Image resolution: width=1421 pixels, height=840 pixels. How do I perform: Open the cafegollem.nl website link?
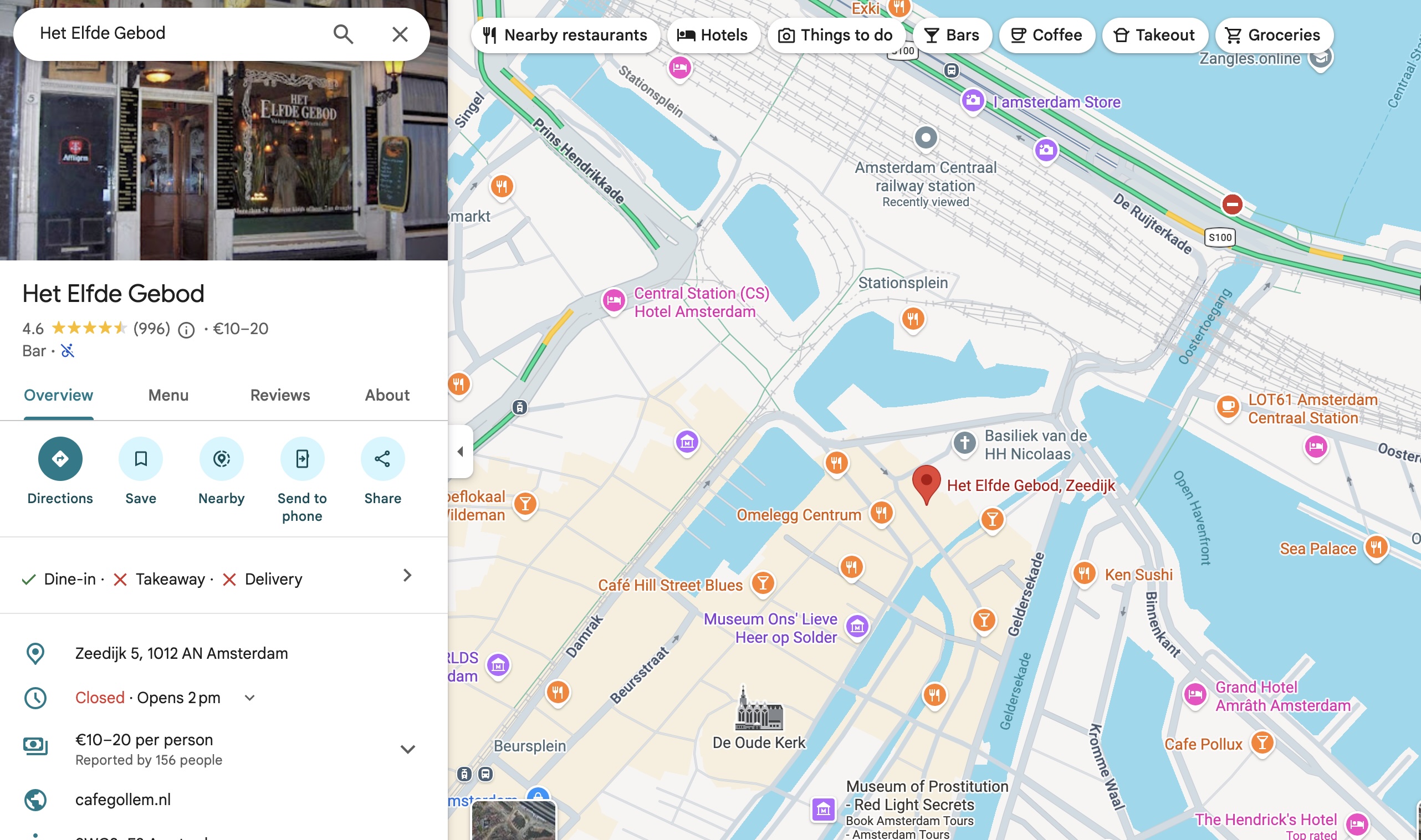[x=123, y=799]
